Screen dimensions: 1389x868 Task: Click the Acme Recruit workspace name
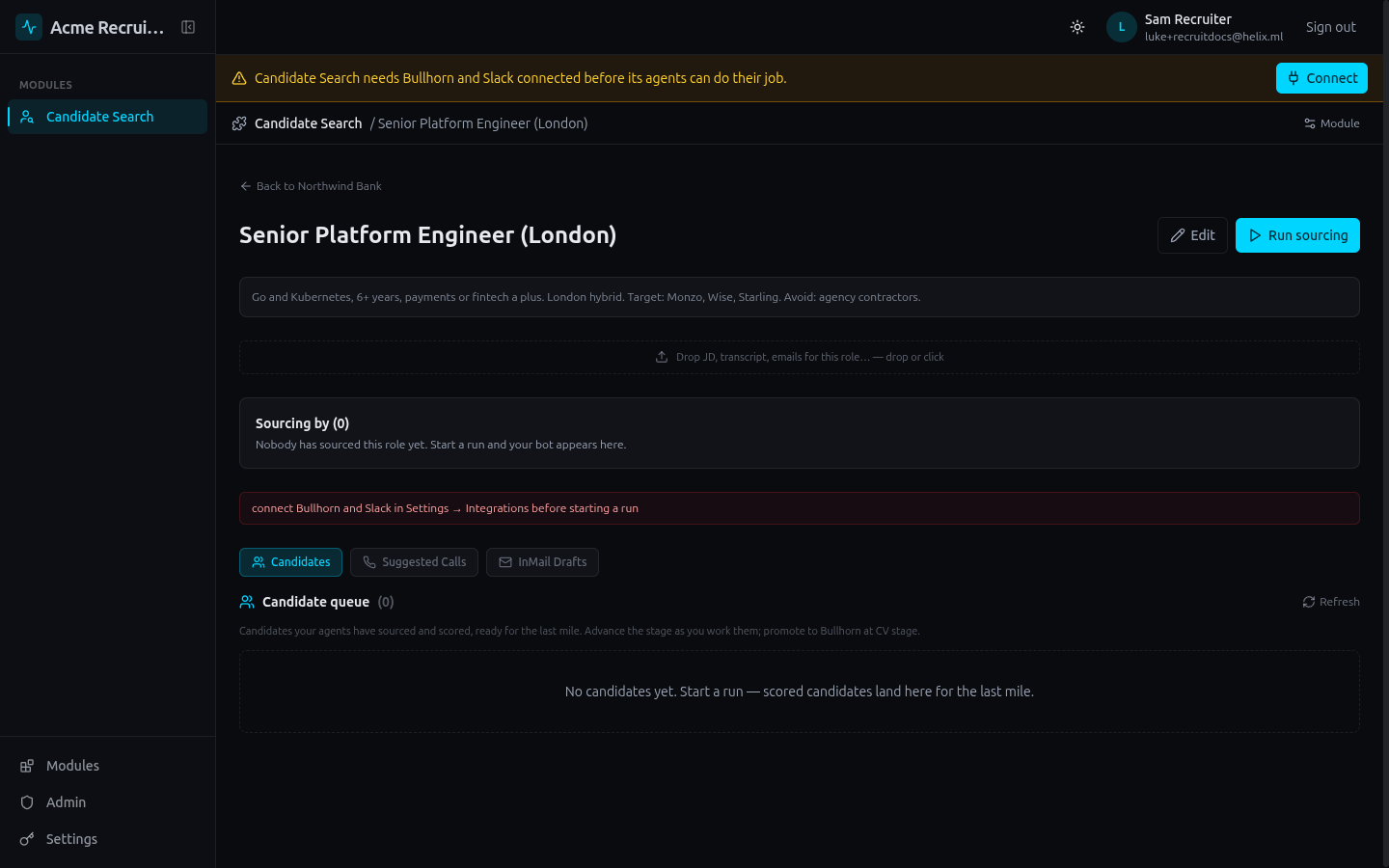pyautogui.click(x=107, y=27)
